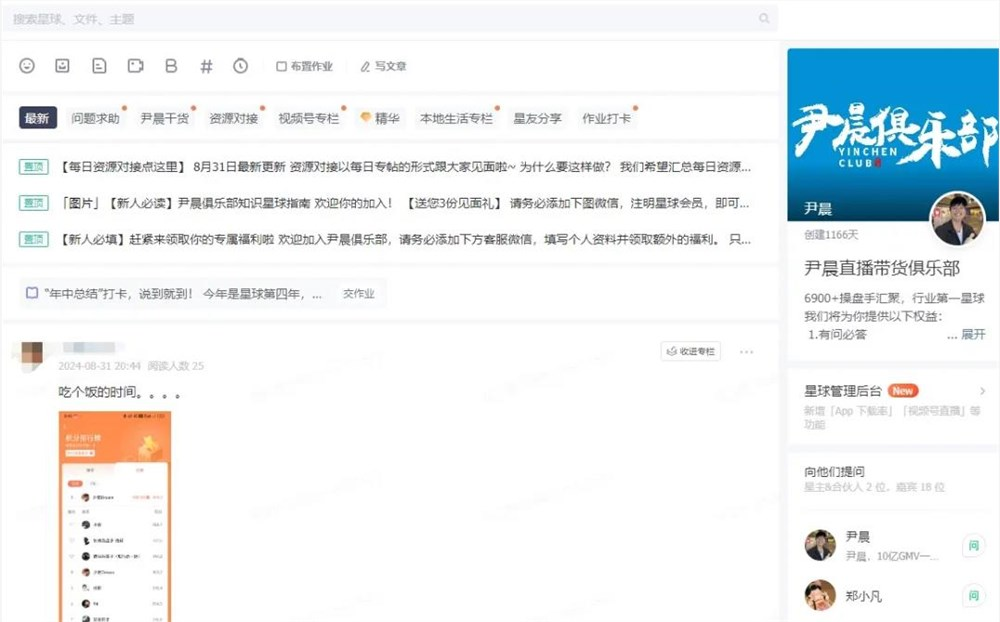The height and width of the screenshot is (622, 1000).
Task: Click the 问 button beside 尹晨
Action: 973,545
